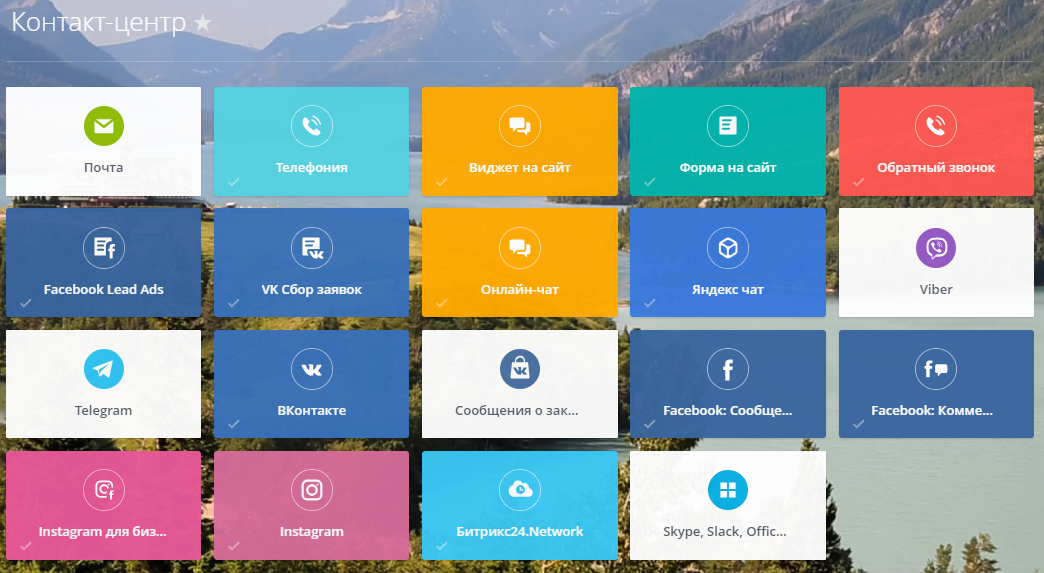1044x573 pixels.
Task: Click the Виджет на сайт label
Action: (x=520, y=168)
